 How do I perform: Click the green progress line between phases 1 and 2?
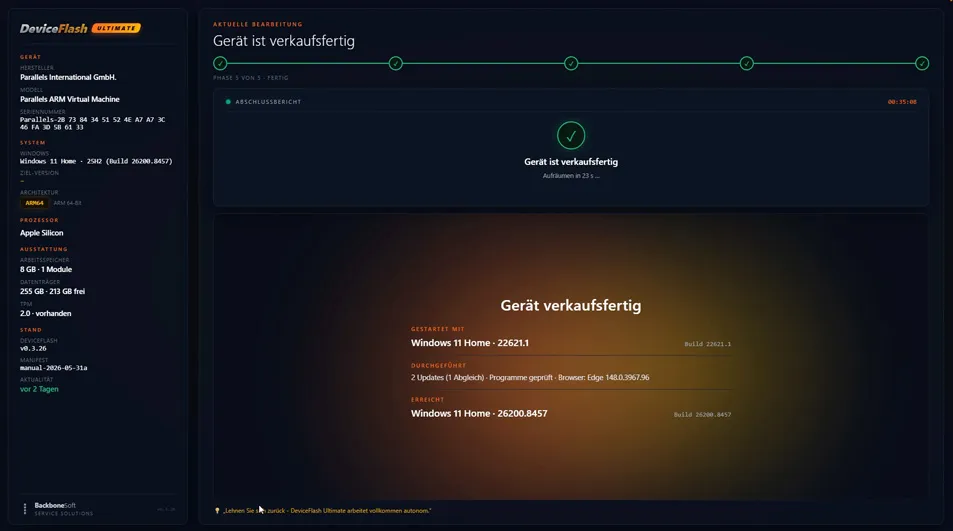coord(308,63)
